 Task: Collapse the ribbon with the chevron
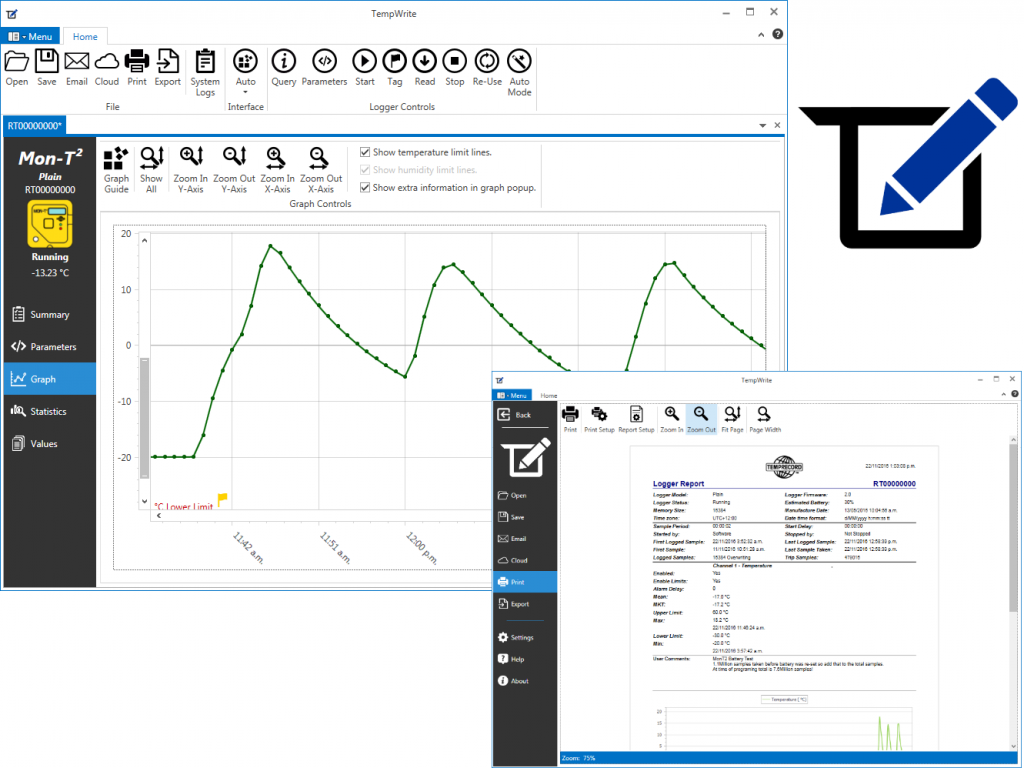761,35
